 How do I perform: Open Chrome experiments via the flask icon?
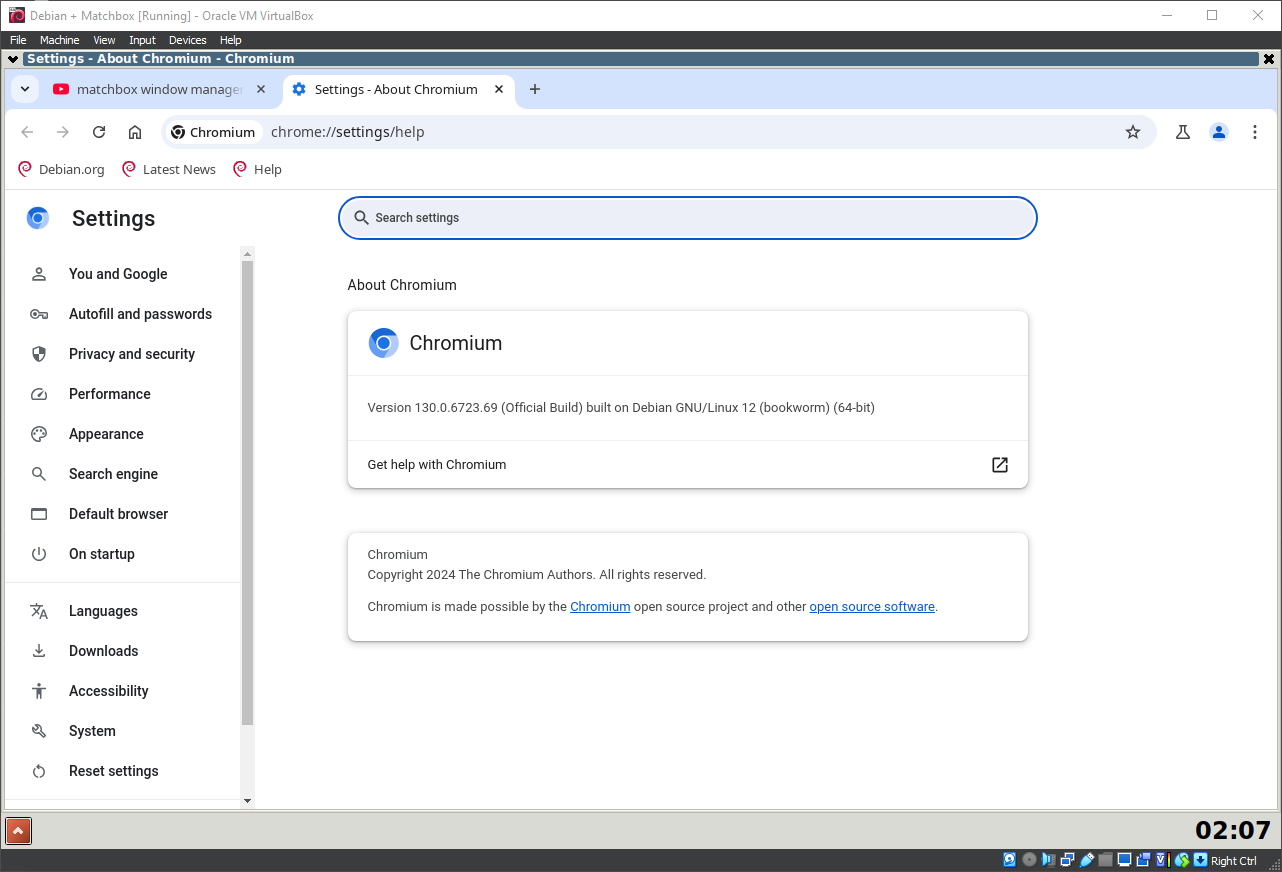pos(1183,131)
